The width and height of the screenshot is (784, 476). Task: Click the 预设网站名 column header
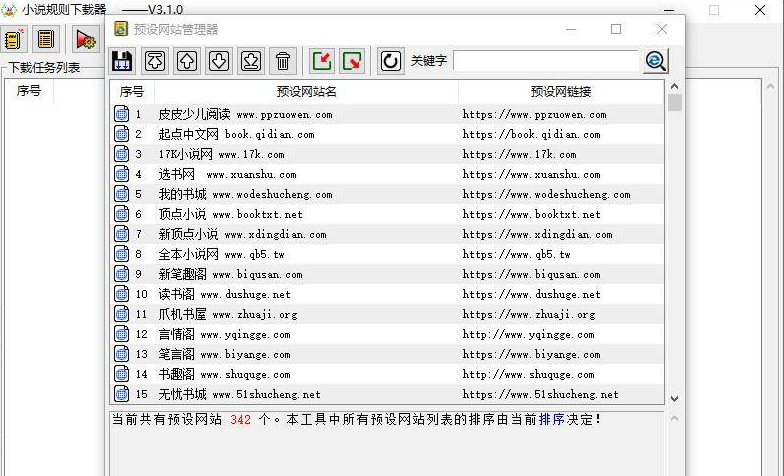click(x=306, y=92)
